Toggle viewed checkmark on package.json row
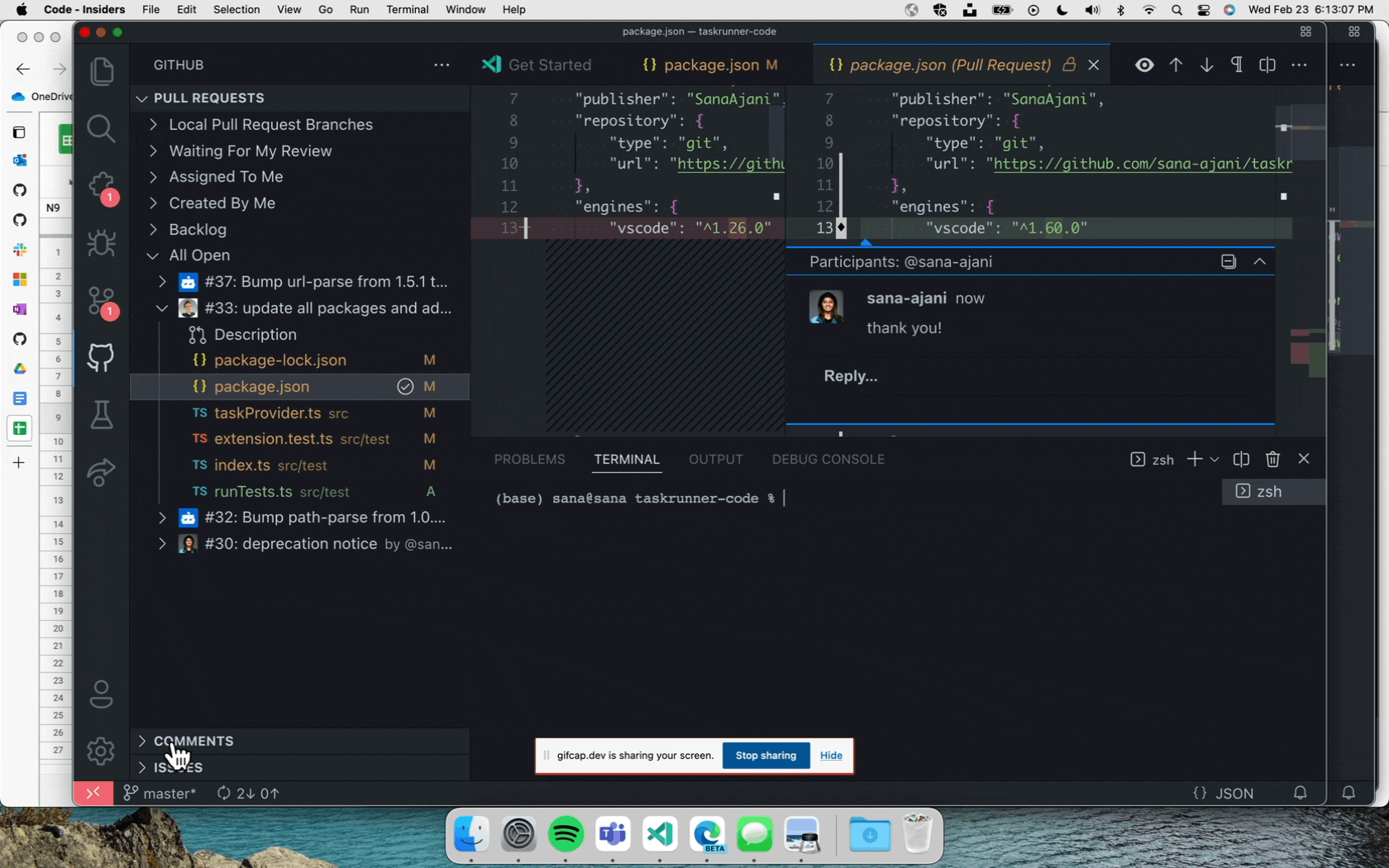The image size is (1389, 868). pyautogui.click(x=405, y=387)
